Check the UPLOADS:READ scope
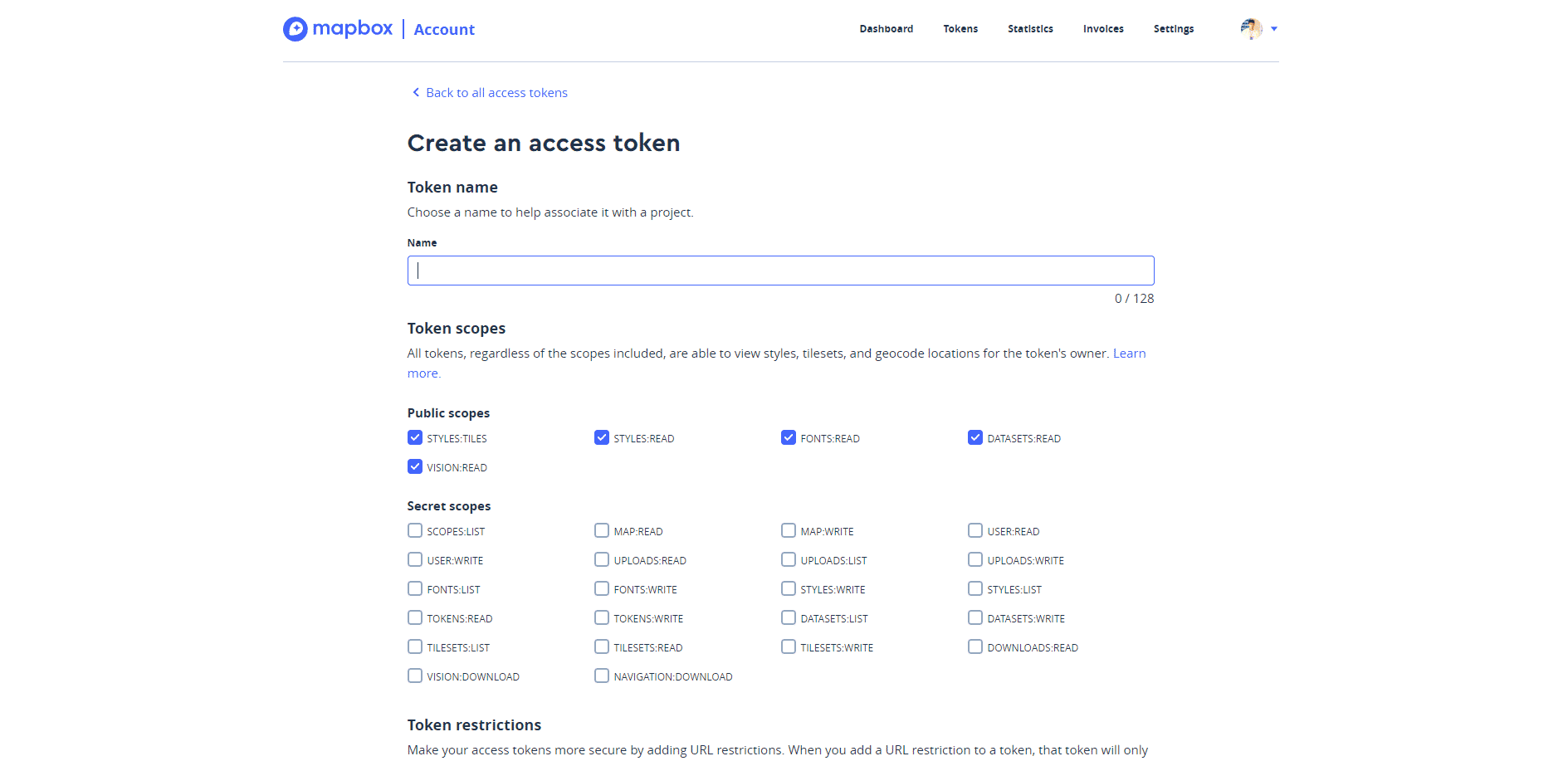Screen dimensions: 1568x761 pos(602,559)
